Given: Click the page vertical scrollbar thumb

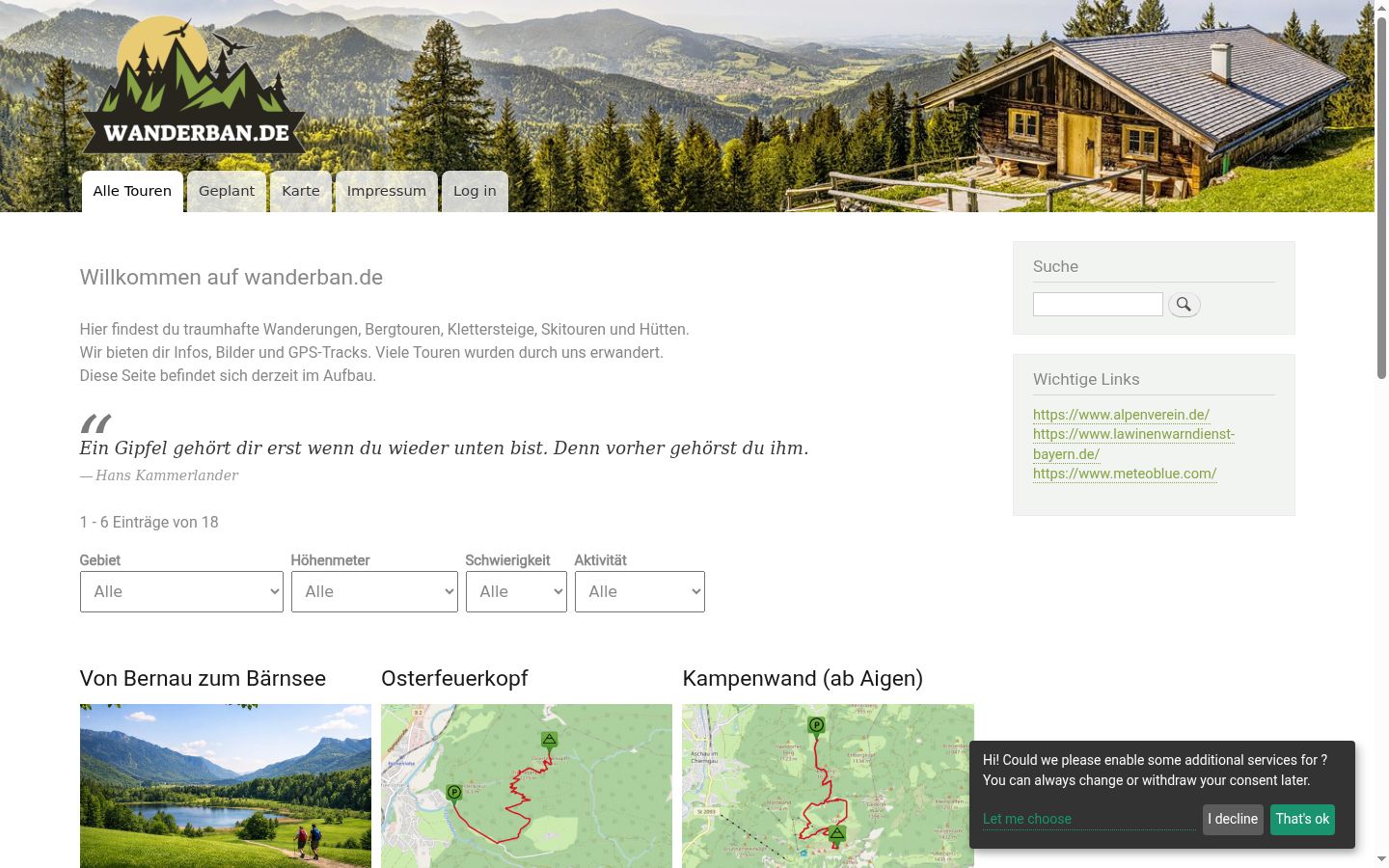Looking at the screenshot, I should pyautogui.click(x=1381, y=197).
